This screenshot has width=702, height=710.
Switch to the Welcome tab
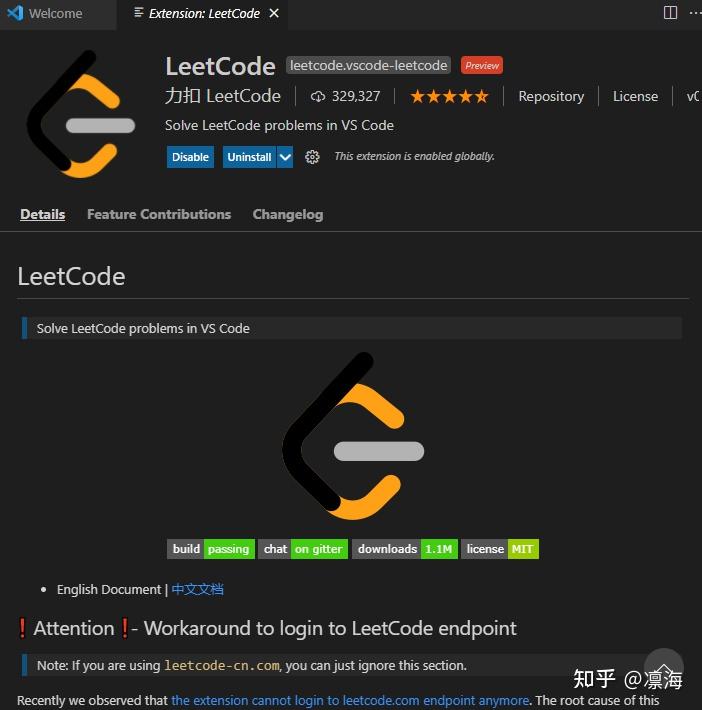[55, 14]
